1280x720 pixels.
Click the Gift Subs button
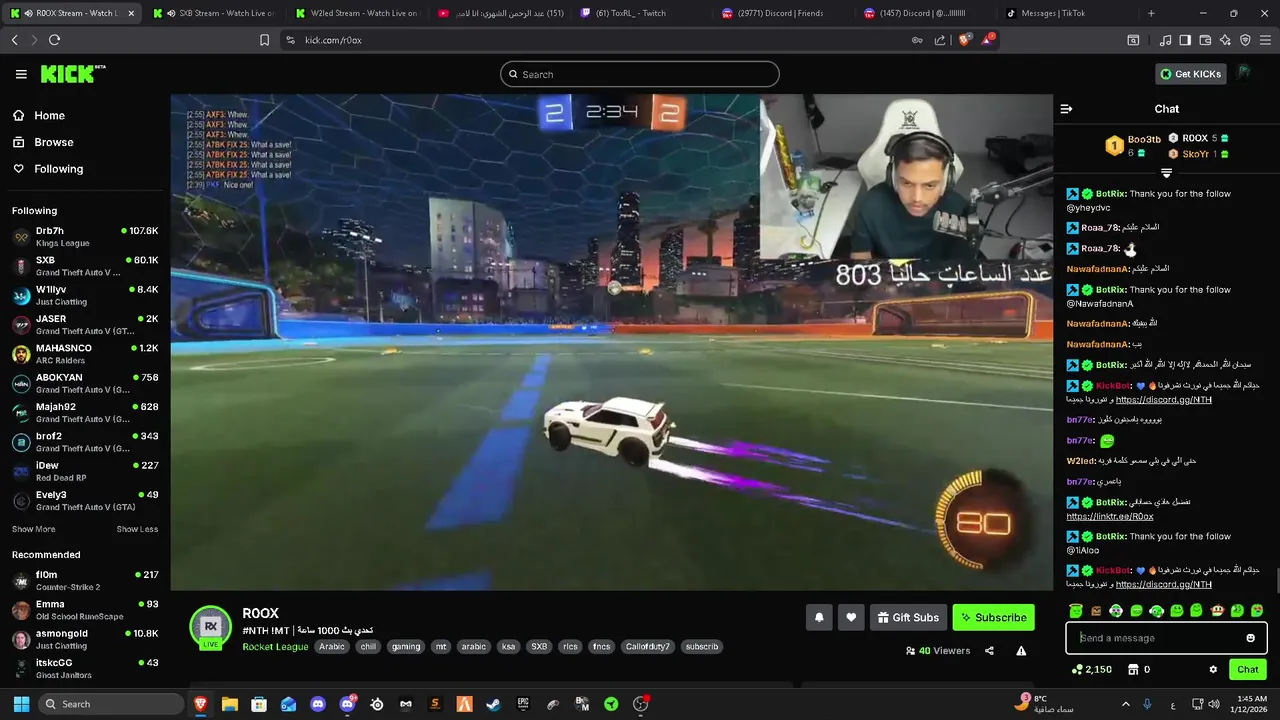(908, 618)
